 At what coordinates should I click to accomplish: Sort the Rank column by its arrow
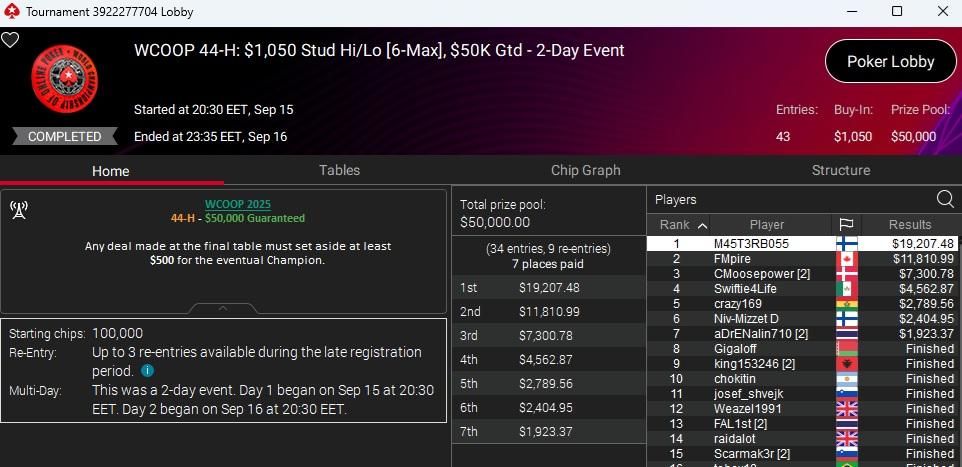pyautogui.click(x=702, y=225)
